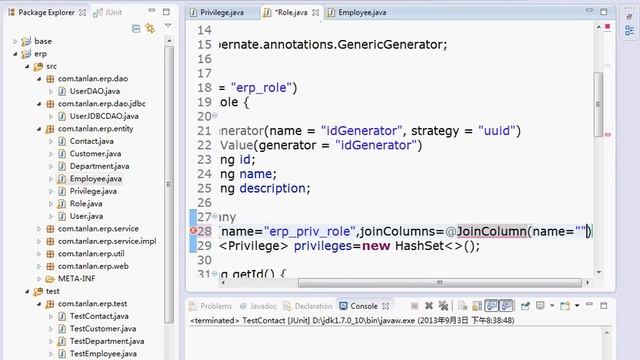This screenshot has width=640, height=360.
Task: Open the Declaration tab
Action: (x=308, y=306)
